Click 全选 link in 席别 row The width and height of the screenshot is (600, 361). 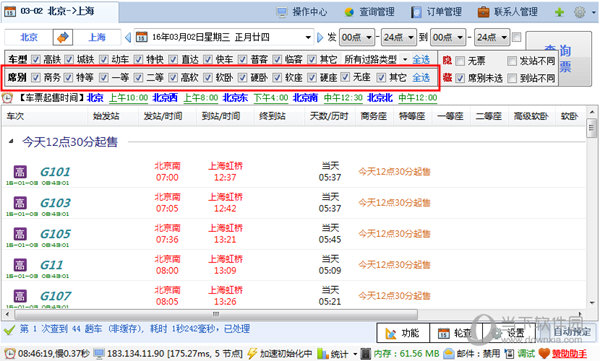click(x=421, y=78)
